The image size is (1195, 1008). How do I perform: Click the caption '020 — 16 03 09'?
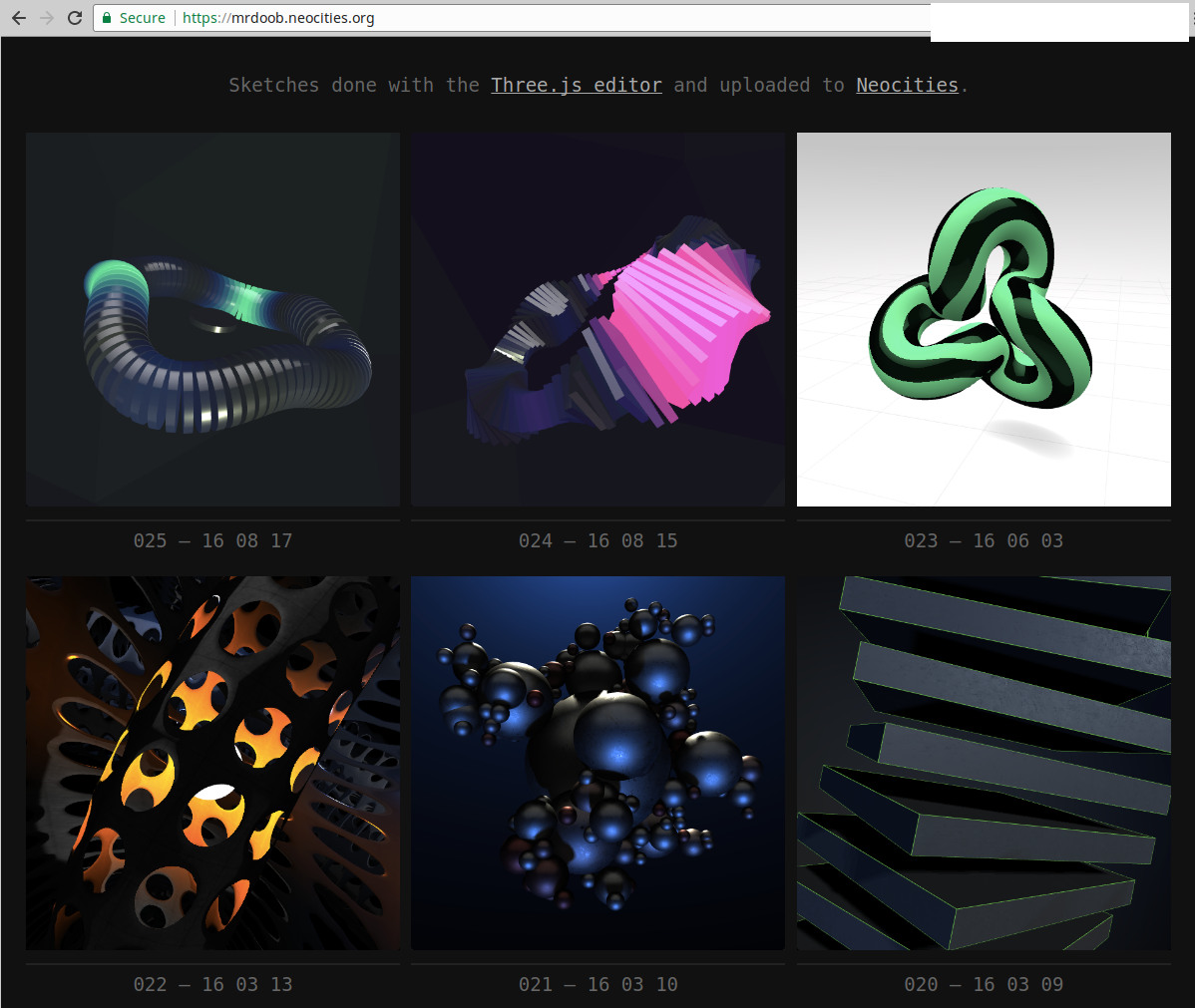click(x=984, y=984)
